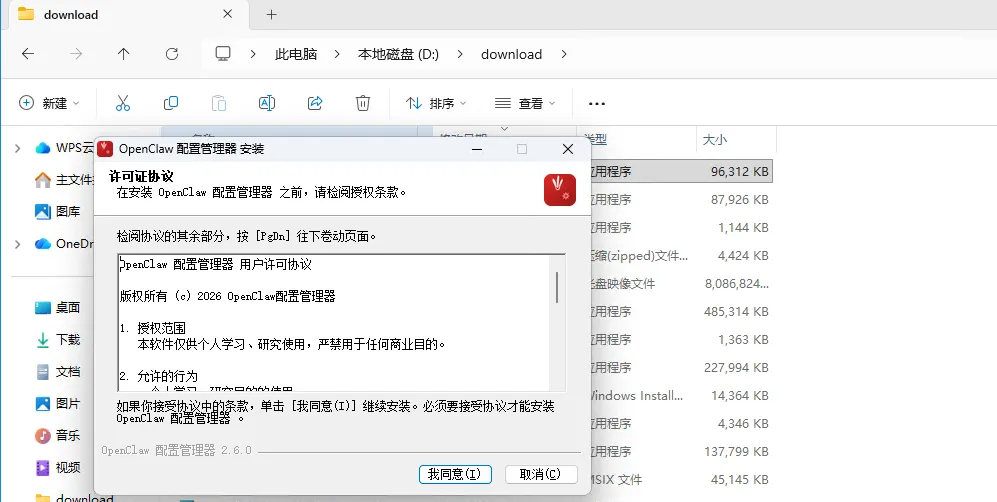Select the Windows Installer row 14,364 KB
Viewport: 997px width, 502px height.
[x=681, y=395]
